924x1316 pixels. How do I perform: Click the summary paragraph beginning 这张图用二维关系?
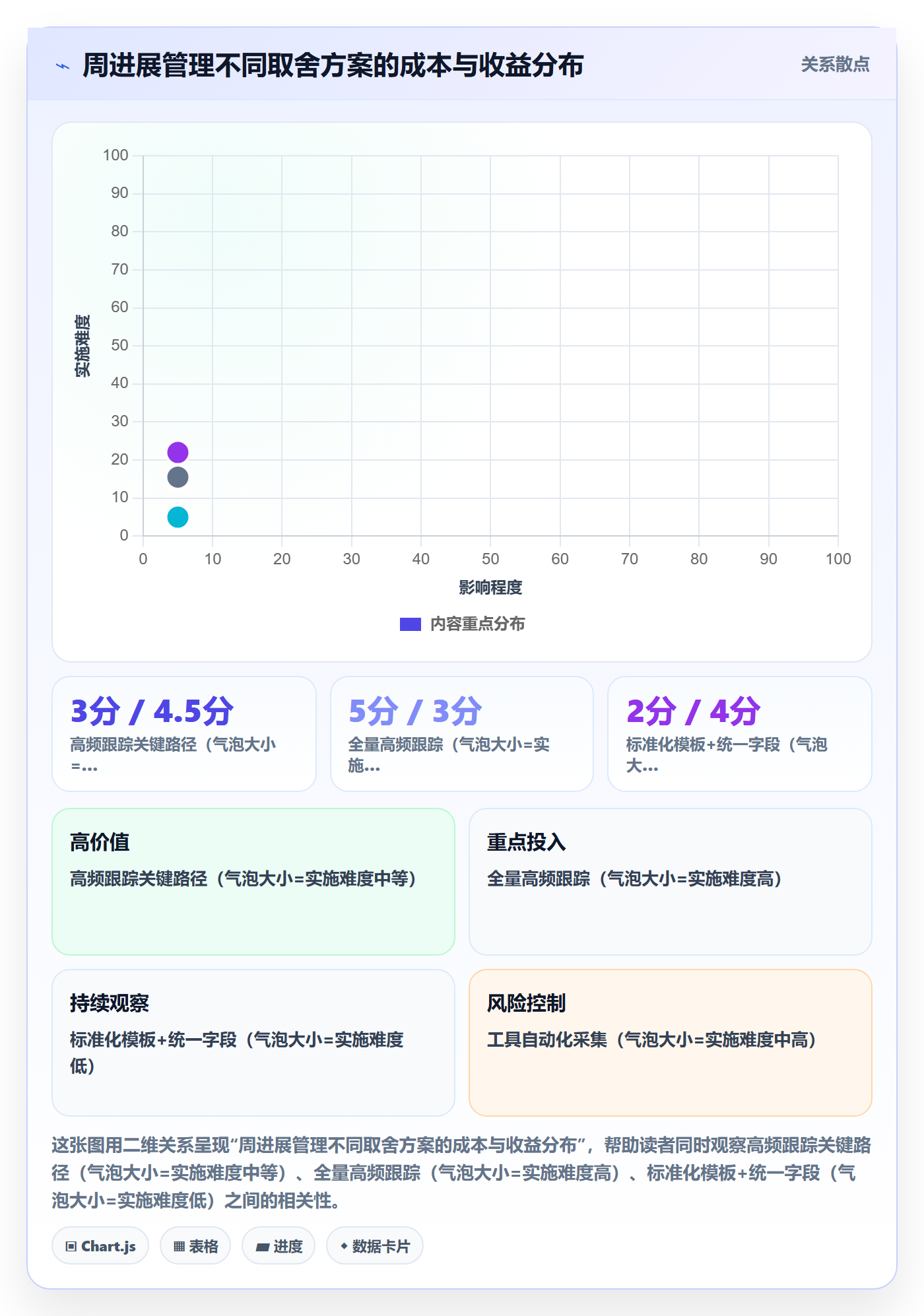pos(462,1172)
